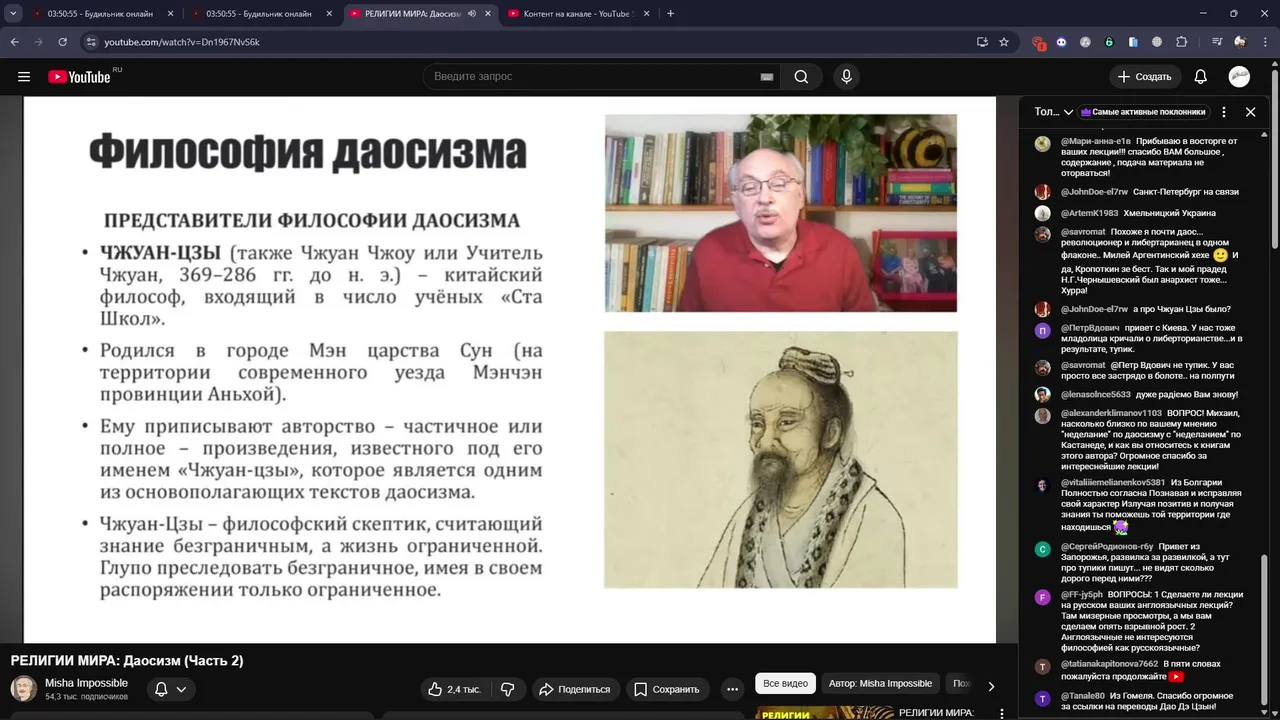Click the address bar URL

pos(182,42)
